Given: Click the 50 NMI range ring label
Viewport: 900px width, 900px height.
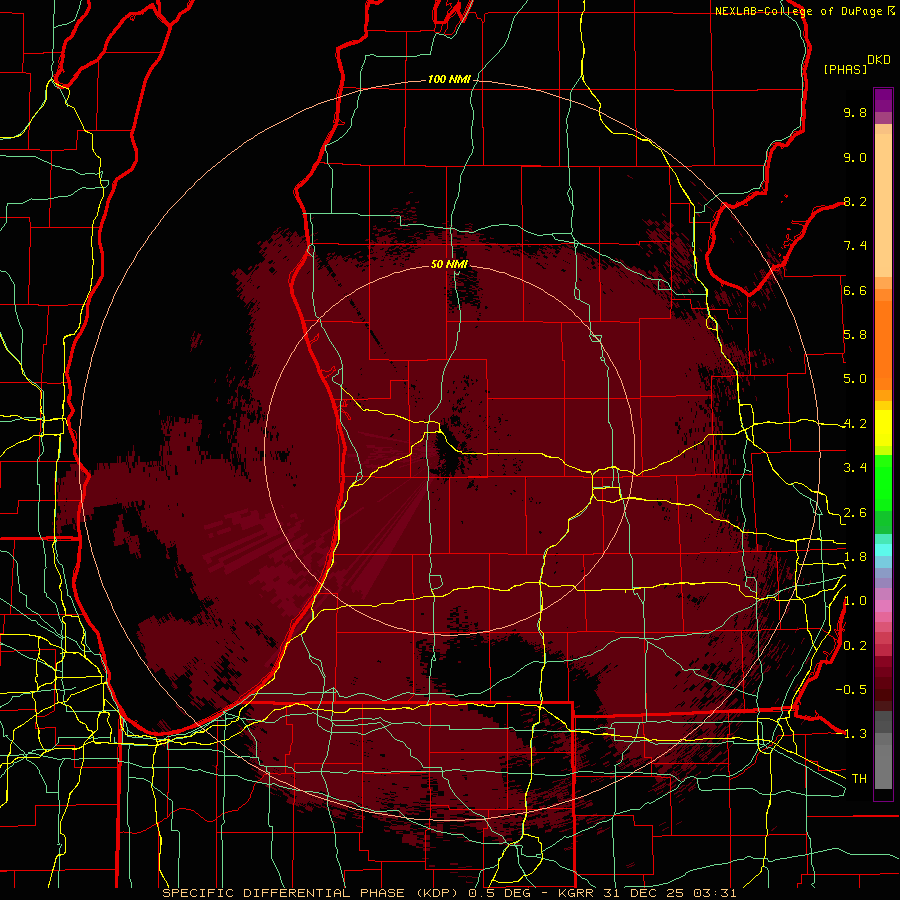Looking at the screenshot, I should [449, 264].
